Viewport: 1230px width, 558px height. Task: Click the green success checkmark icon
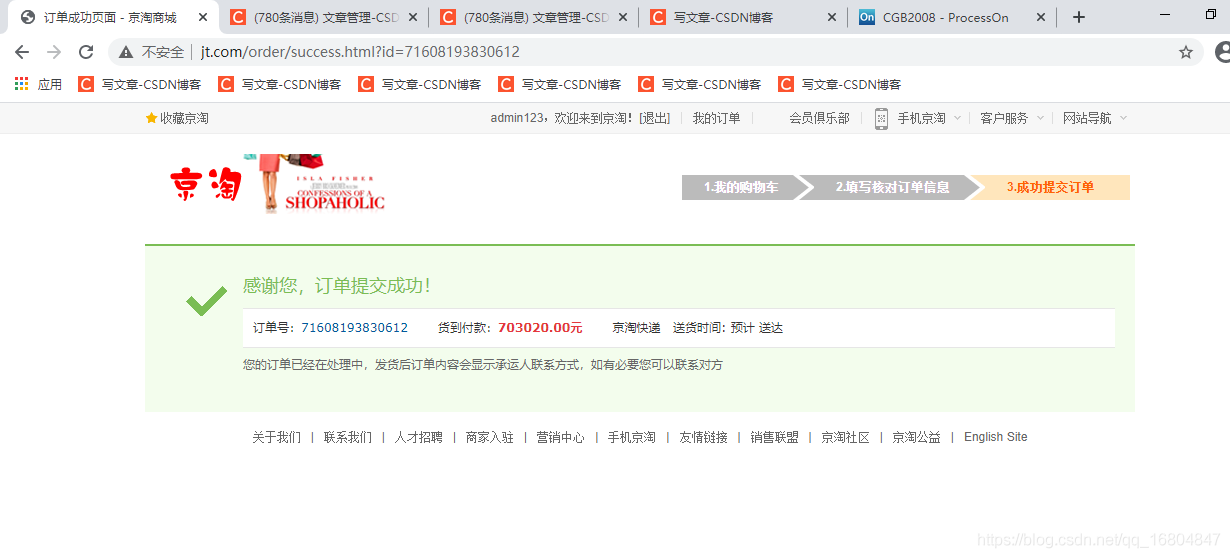coord(207,301)
